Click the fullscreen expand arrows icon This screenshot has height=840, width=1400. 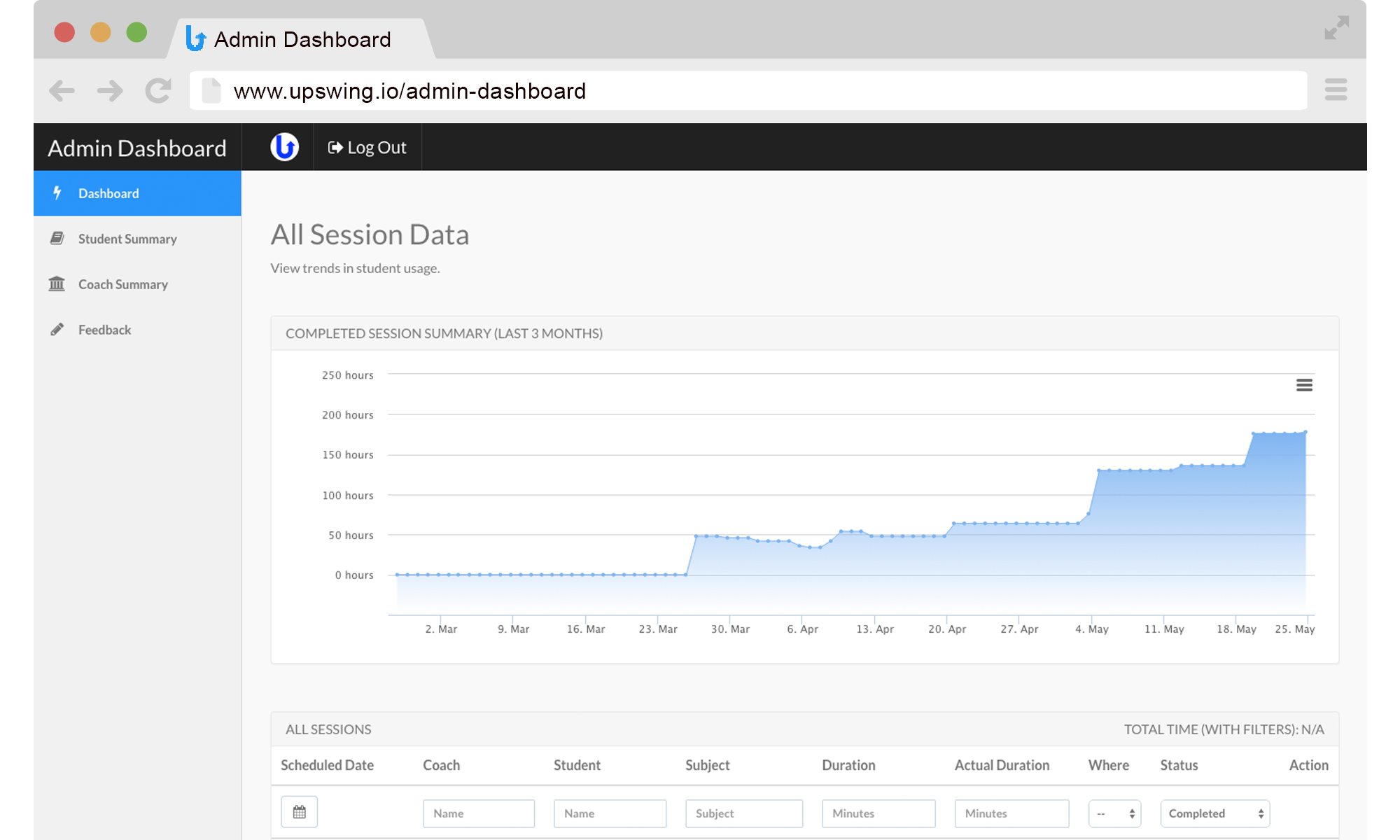[x=1336, y=28]
